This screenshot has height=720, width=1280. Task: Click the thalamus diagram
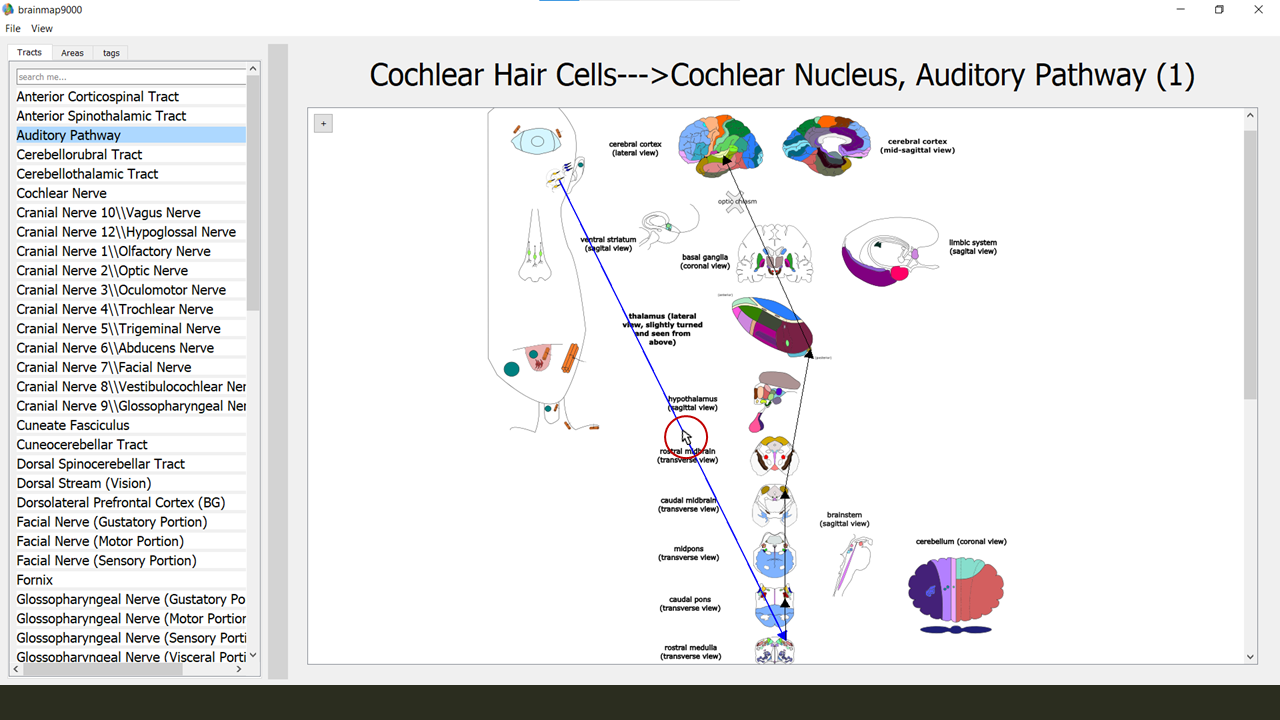pos(772,327)
